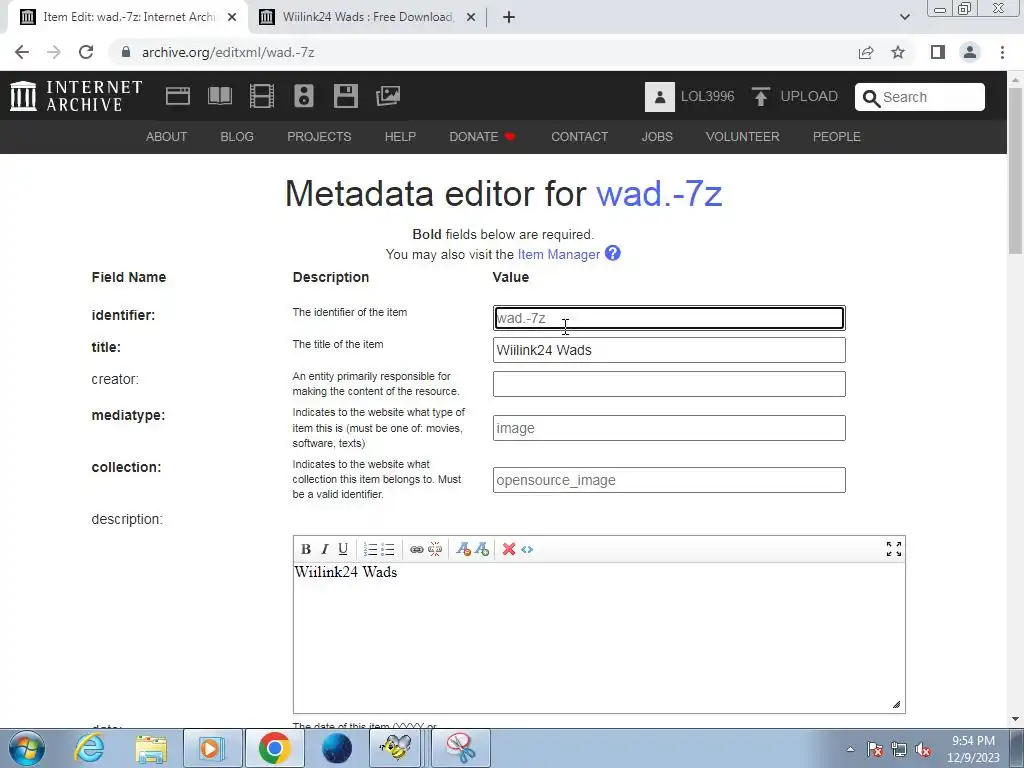Insert ordered list in description editor
This screenshot has width=1024, height=768.
[370, 549]
